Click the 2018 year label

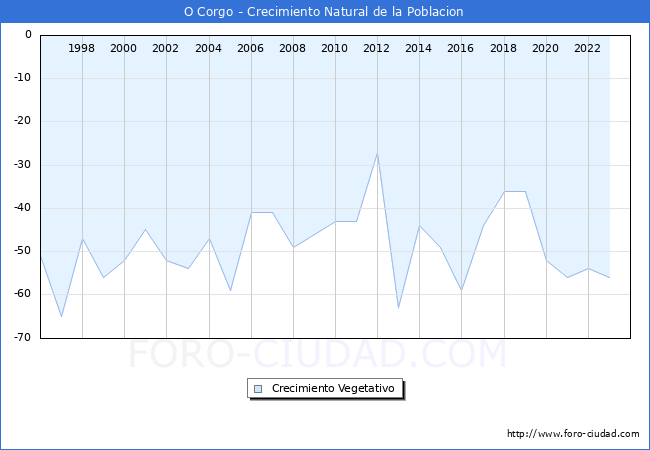coord(503,48)
